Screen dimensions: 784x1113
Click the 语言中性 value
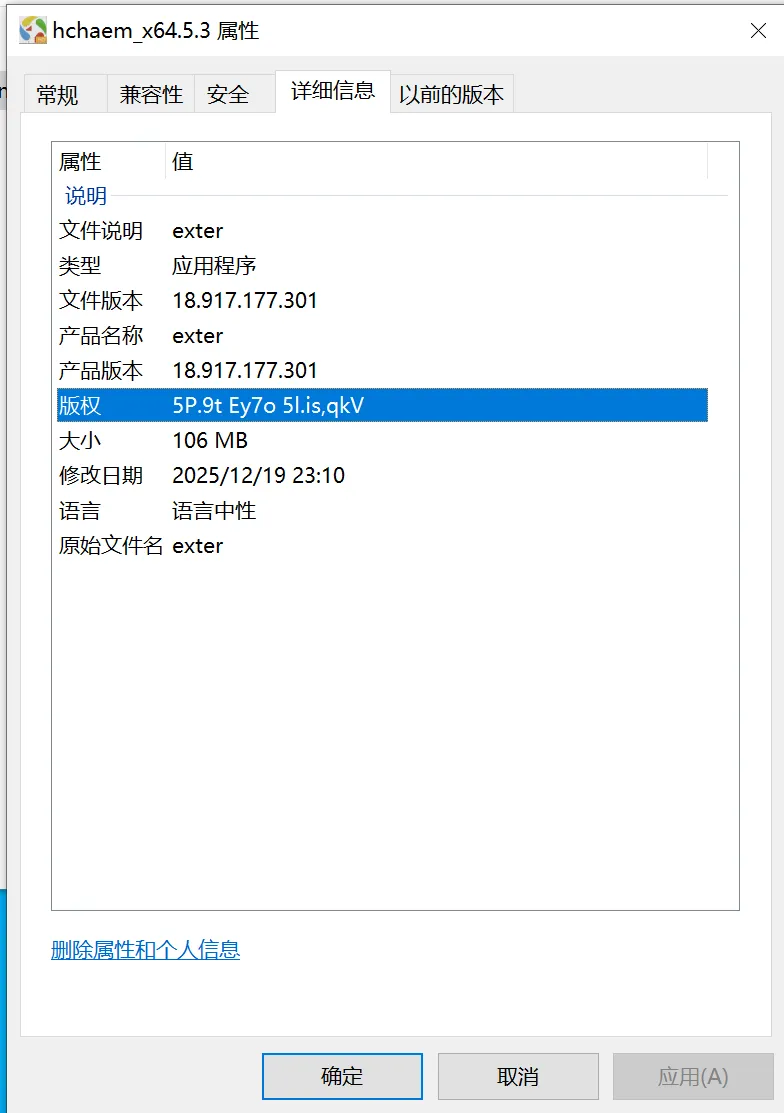pyautogui.click(x=214, y=511)
